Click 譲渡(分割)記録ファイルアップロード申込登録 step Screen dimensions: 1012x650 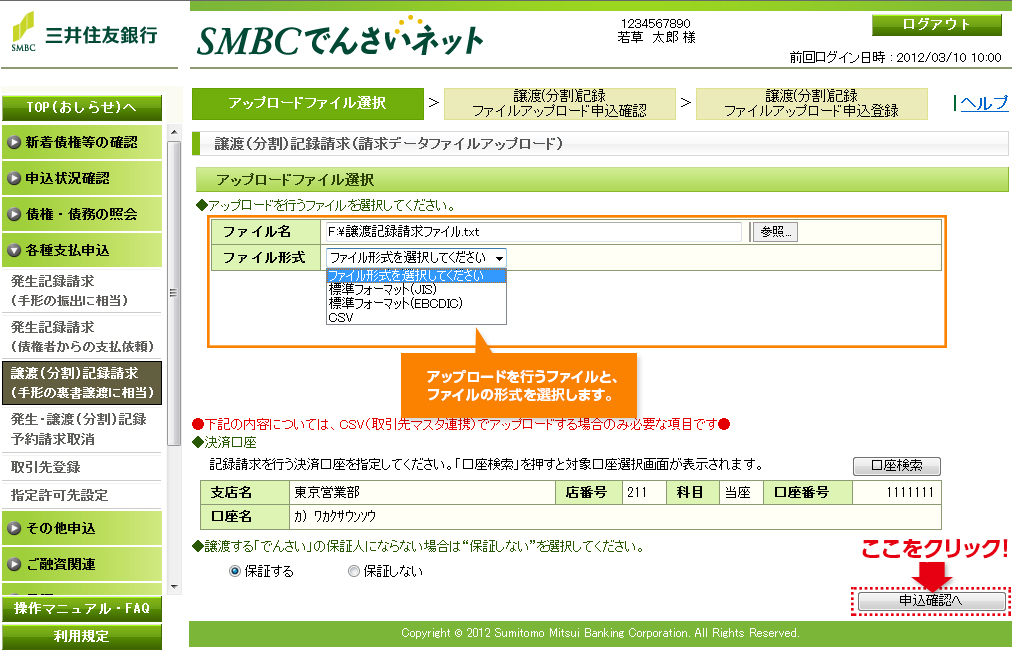click(x=811, y=103)
